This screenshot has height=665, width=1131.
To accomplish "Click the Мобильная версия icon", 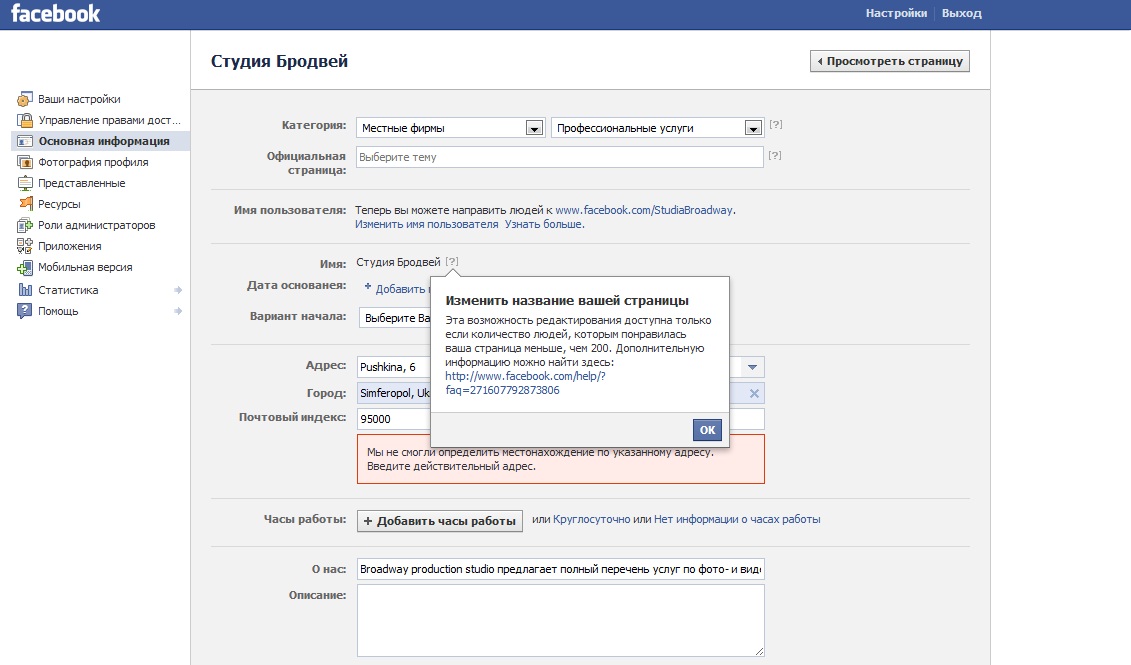I will (x=25, y=267).
